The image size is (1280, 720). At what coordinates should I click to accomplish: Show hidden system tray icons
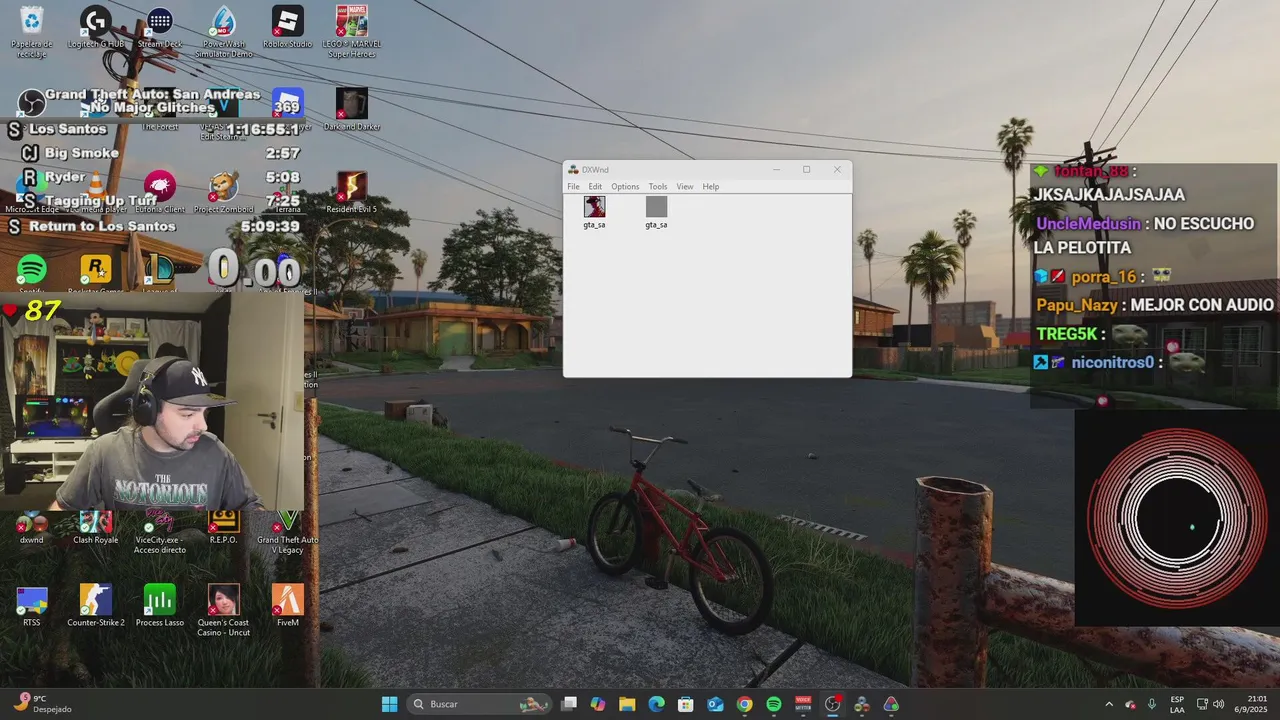coord(1108,704)
